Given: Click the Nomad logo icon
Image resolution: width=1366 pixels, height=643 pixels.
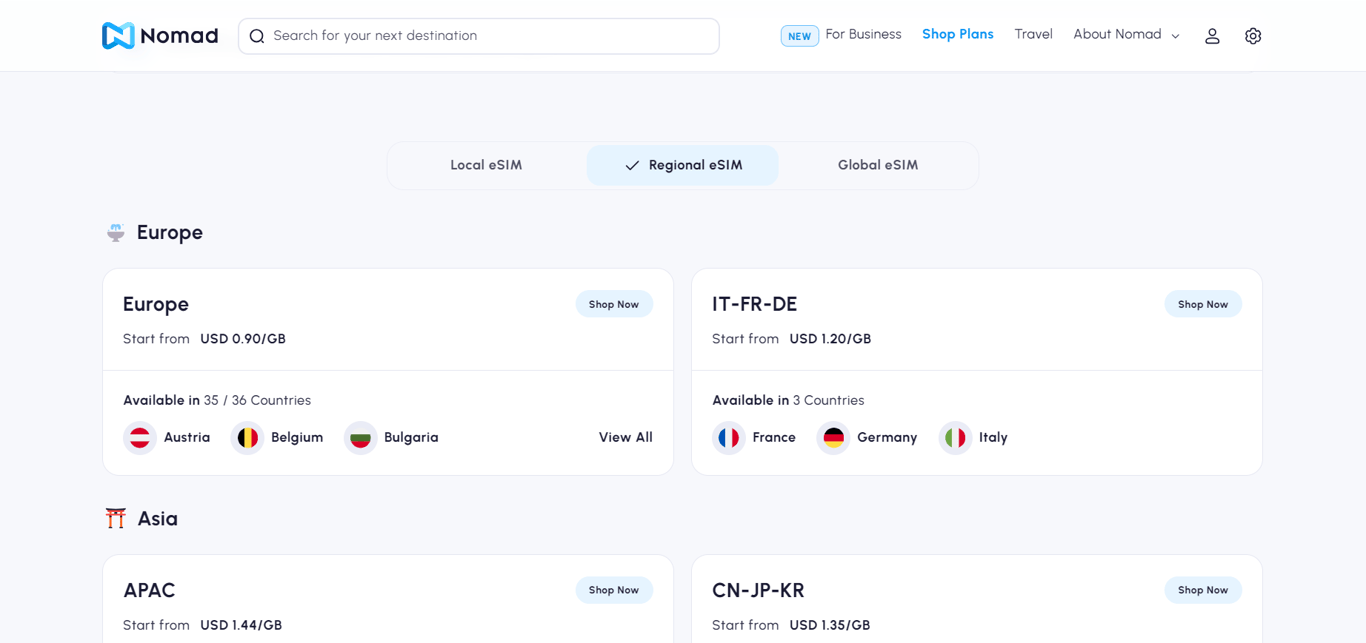Looking at the screenshot, I should pos(118,36).
